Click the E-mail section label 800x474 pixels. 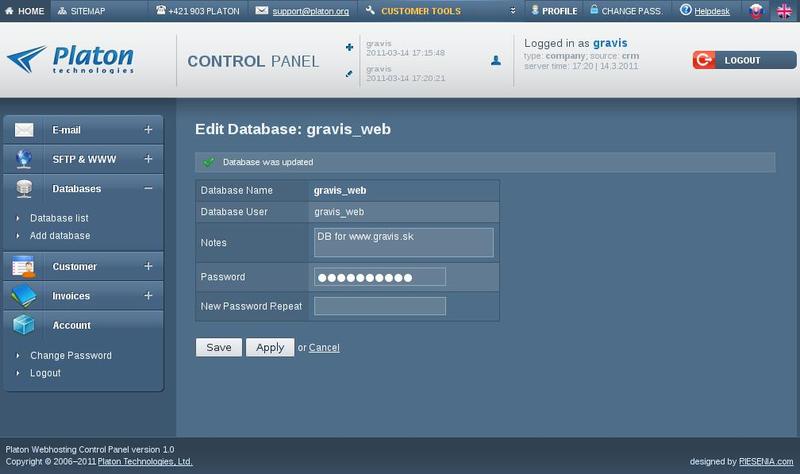(x=66, y=130)
